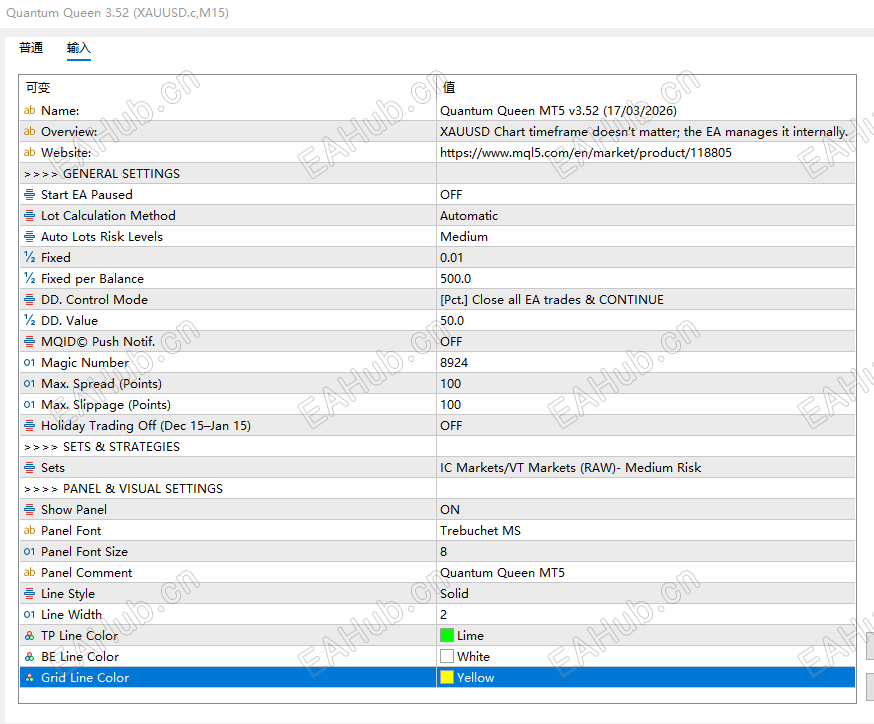This screenshot has height=724, width=874.
Task: Select the Holiday Trading Off label text
Action: 146,426
